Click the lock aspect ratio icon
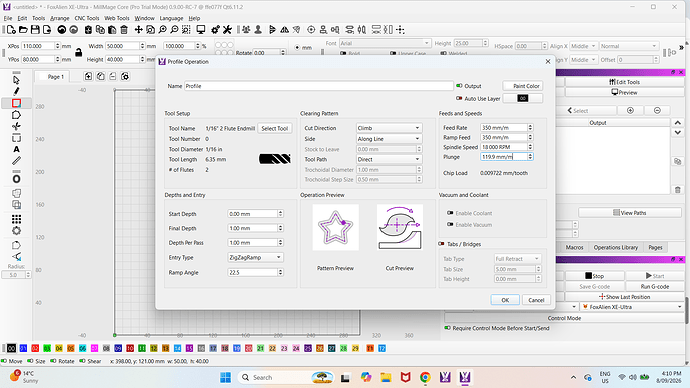 pyautogui.click(x=78, y=52)
